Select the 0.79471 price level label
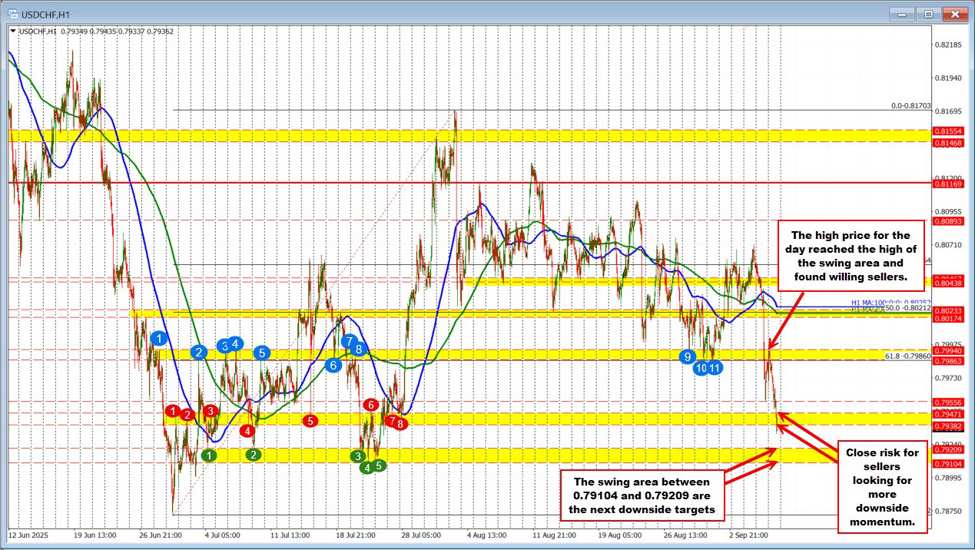Viewport: 975px width, 550px height. point(949,414)
